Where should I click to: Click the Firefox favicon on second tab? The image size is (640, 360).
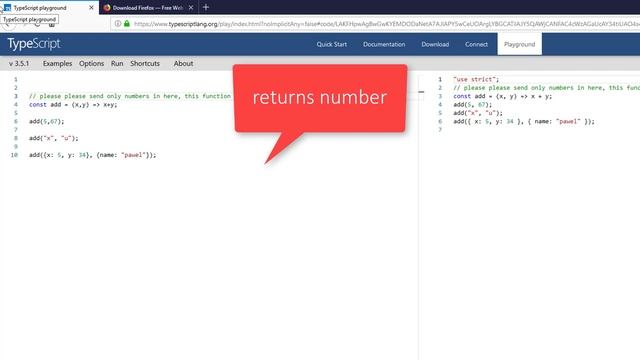point(107,8)
